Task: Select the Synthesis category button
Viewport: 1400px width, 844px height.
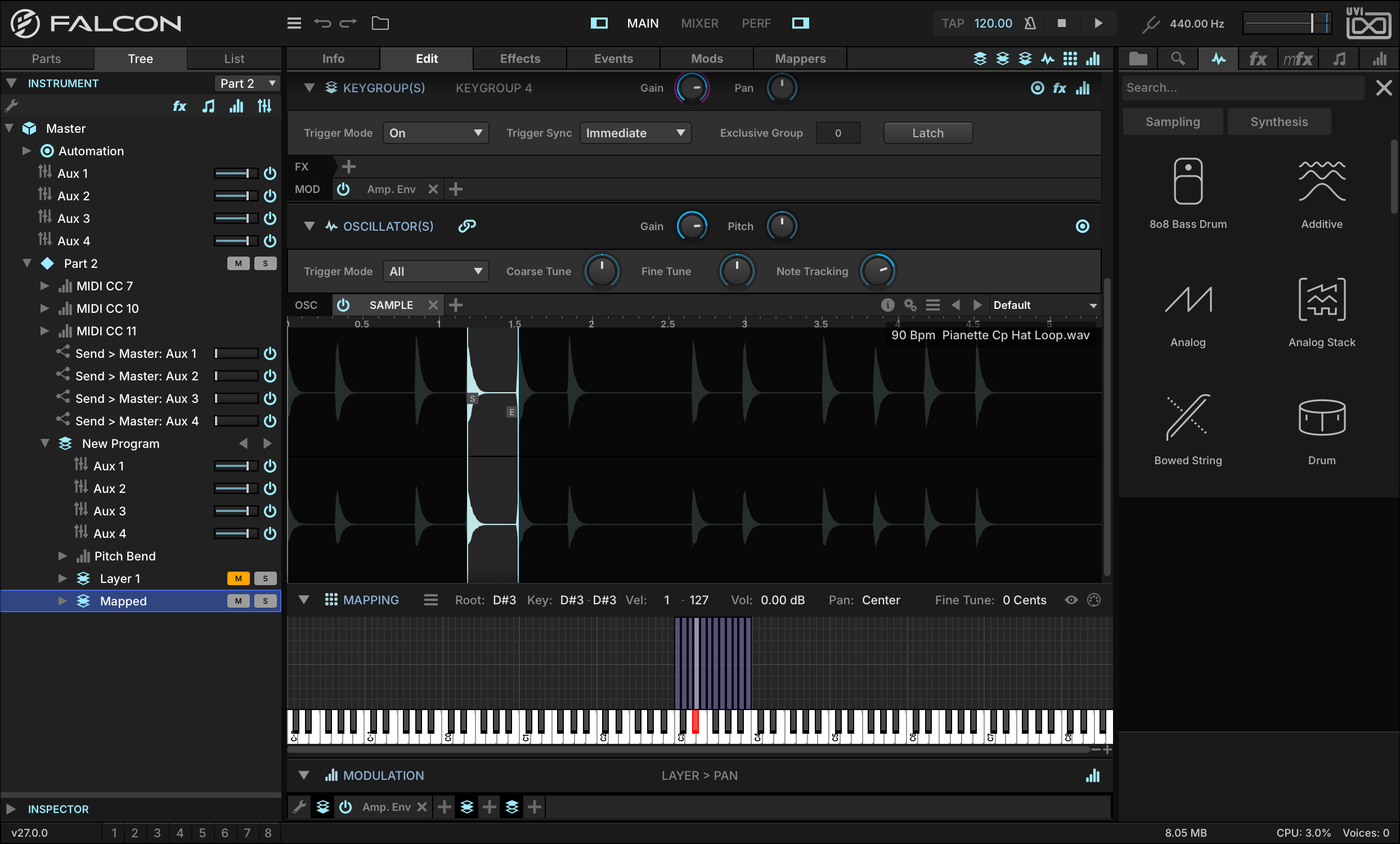Action: click(1278, 122)
